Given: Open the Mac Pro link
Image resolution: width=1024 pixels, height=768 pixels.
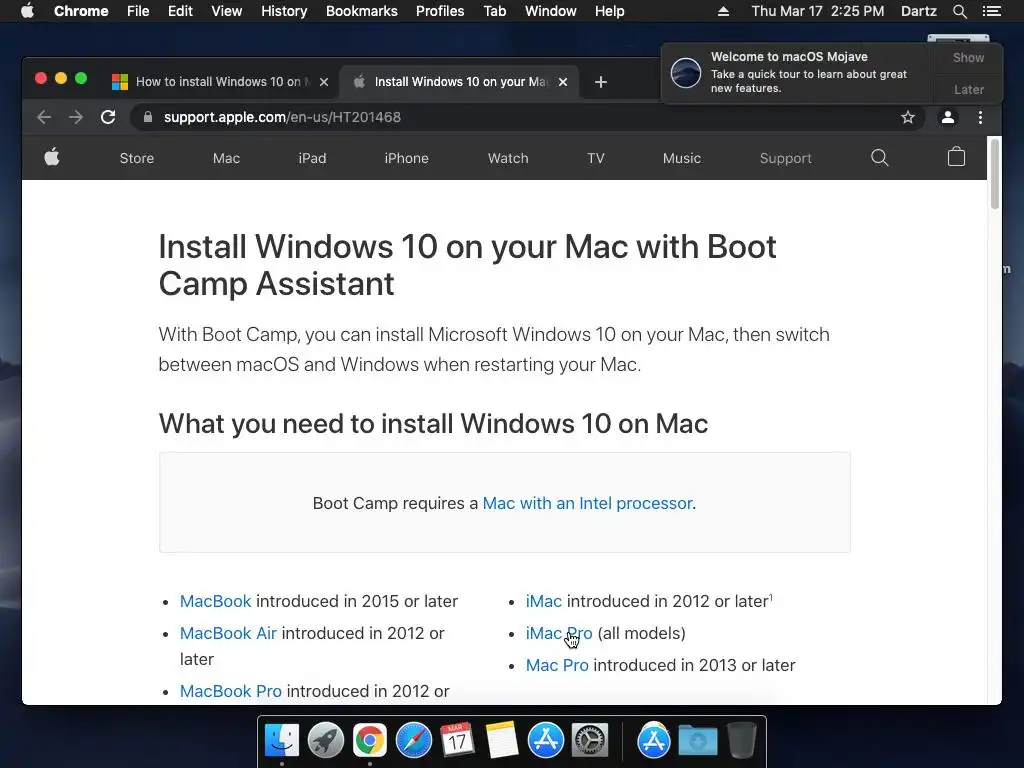Looking at the screenshot, I should [557, 665].
